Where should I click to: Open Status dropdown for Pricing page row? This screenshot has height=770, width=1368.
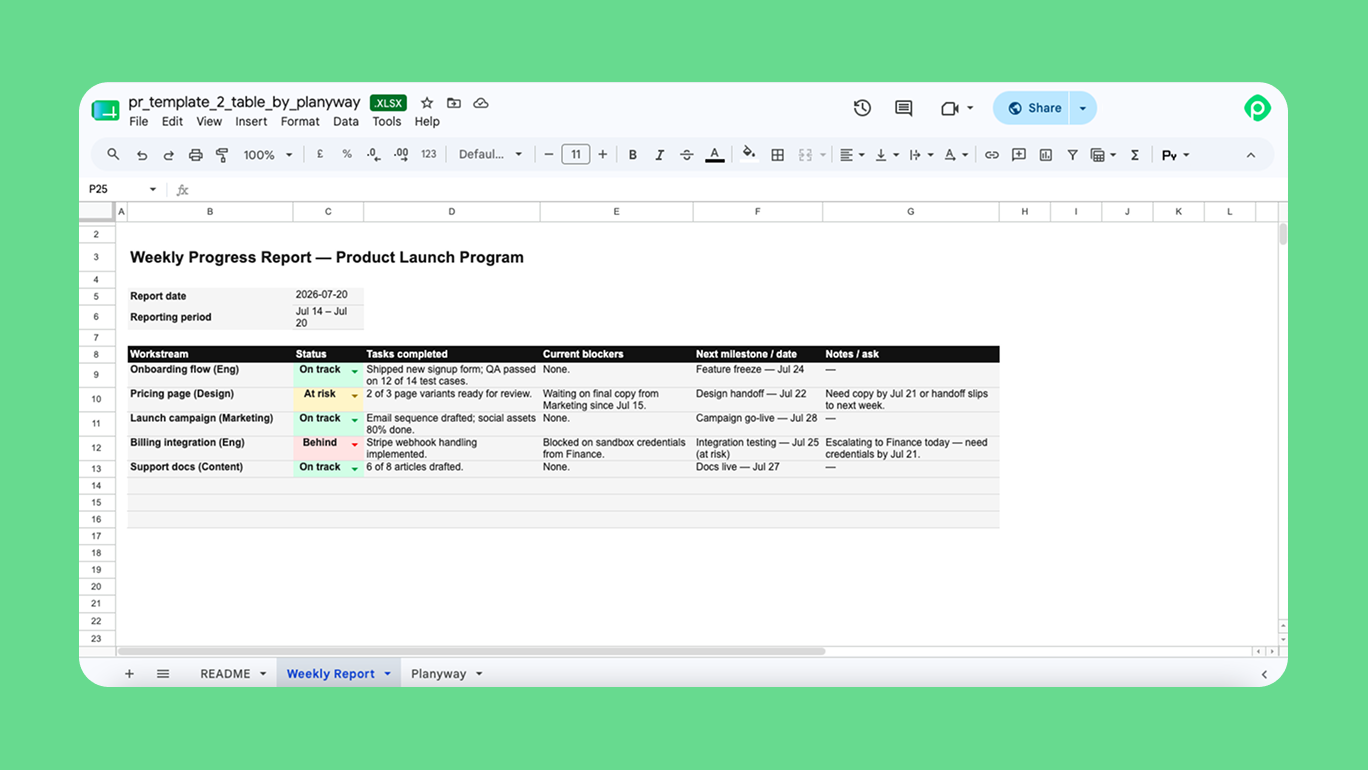click(355, 396)
